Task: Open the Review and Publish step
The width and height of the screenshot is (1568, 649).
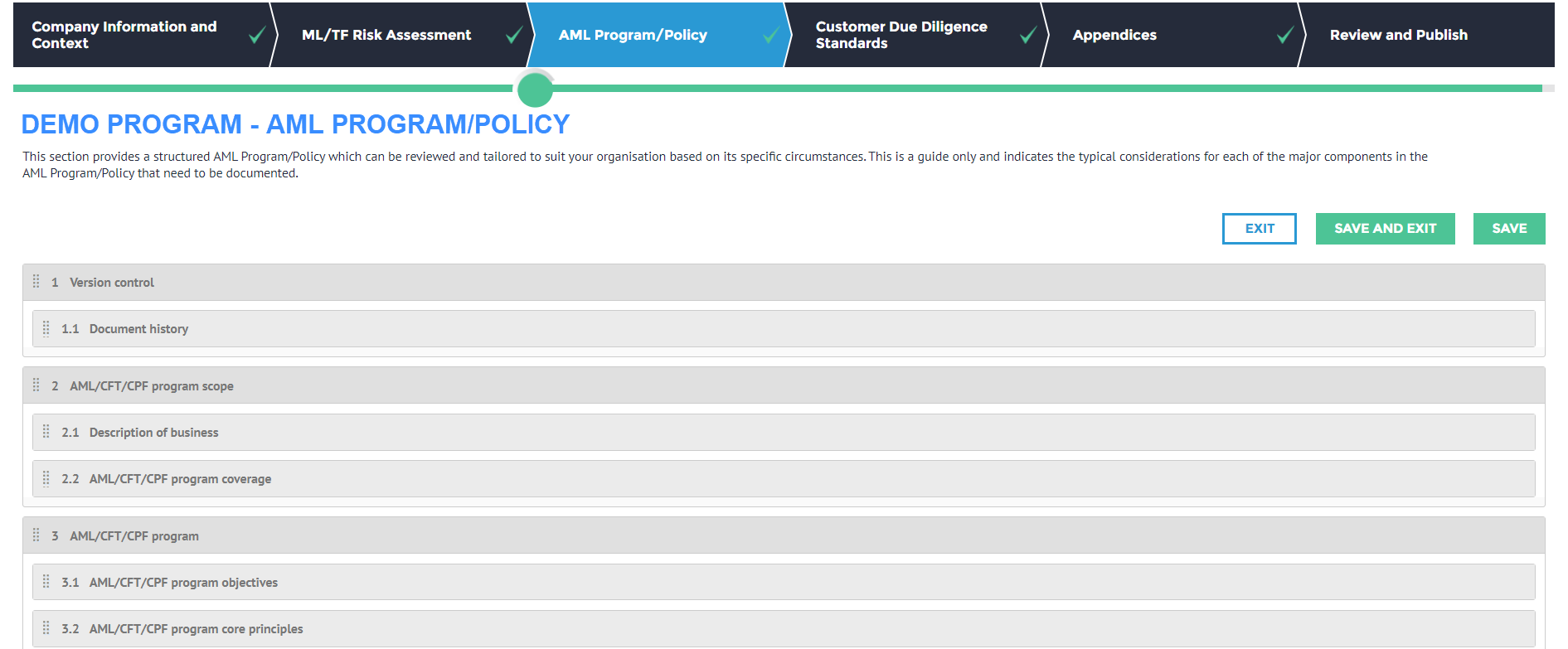Action: 1426,35
